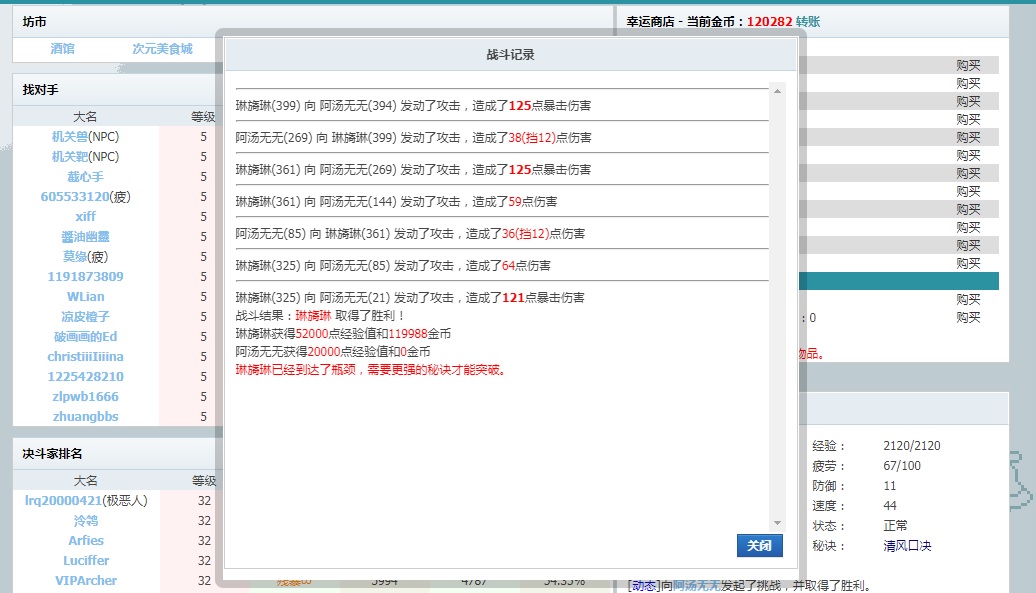Select opponent 破画画的Ed
1036x593 pixels.
(x=85, y=337)
